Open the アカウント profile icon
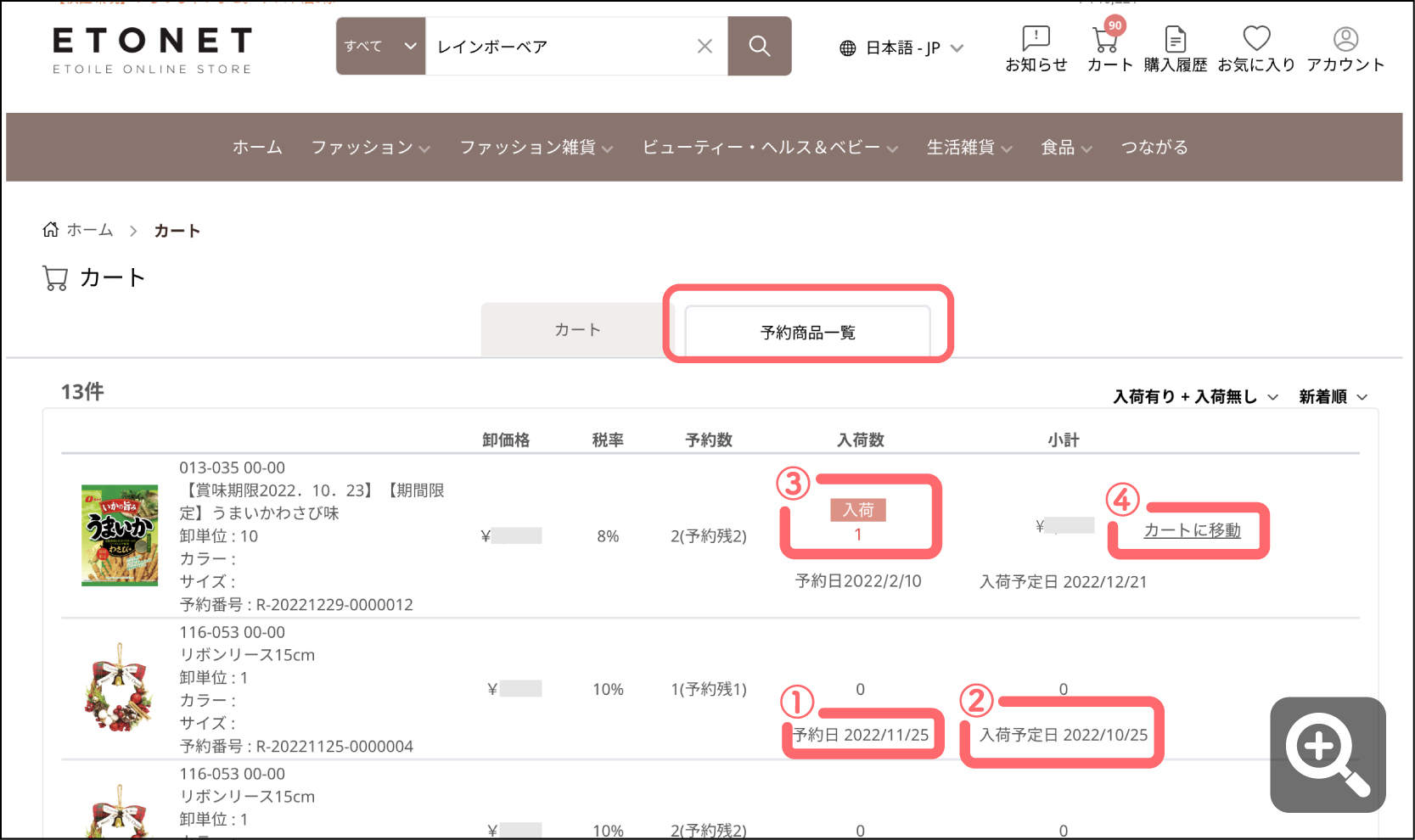Screen dimensions: 1415x840 [1345, 49]
